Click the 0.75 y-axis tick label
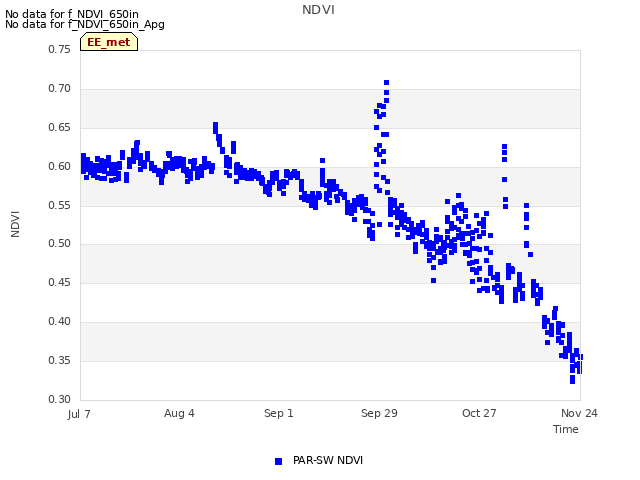This screenshot has width=640, height=480. (60, 49)
